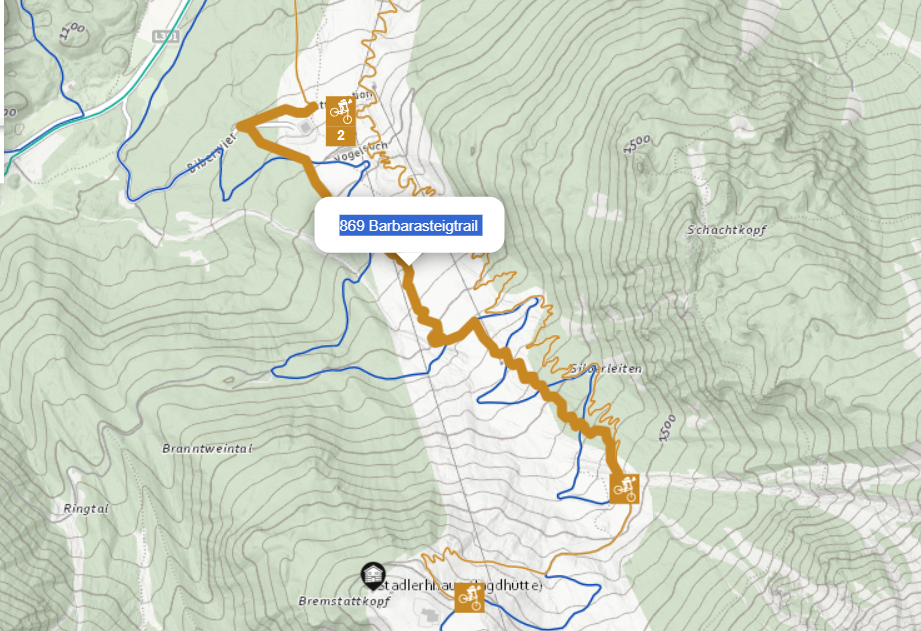
Task: Click the Schachtkopf peak label
Action: 727,230
